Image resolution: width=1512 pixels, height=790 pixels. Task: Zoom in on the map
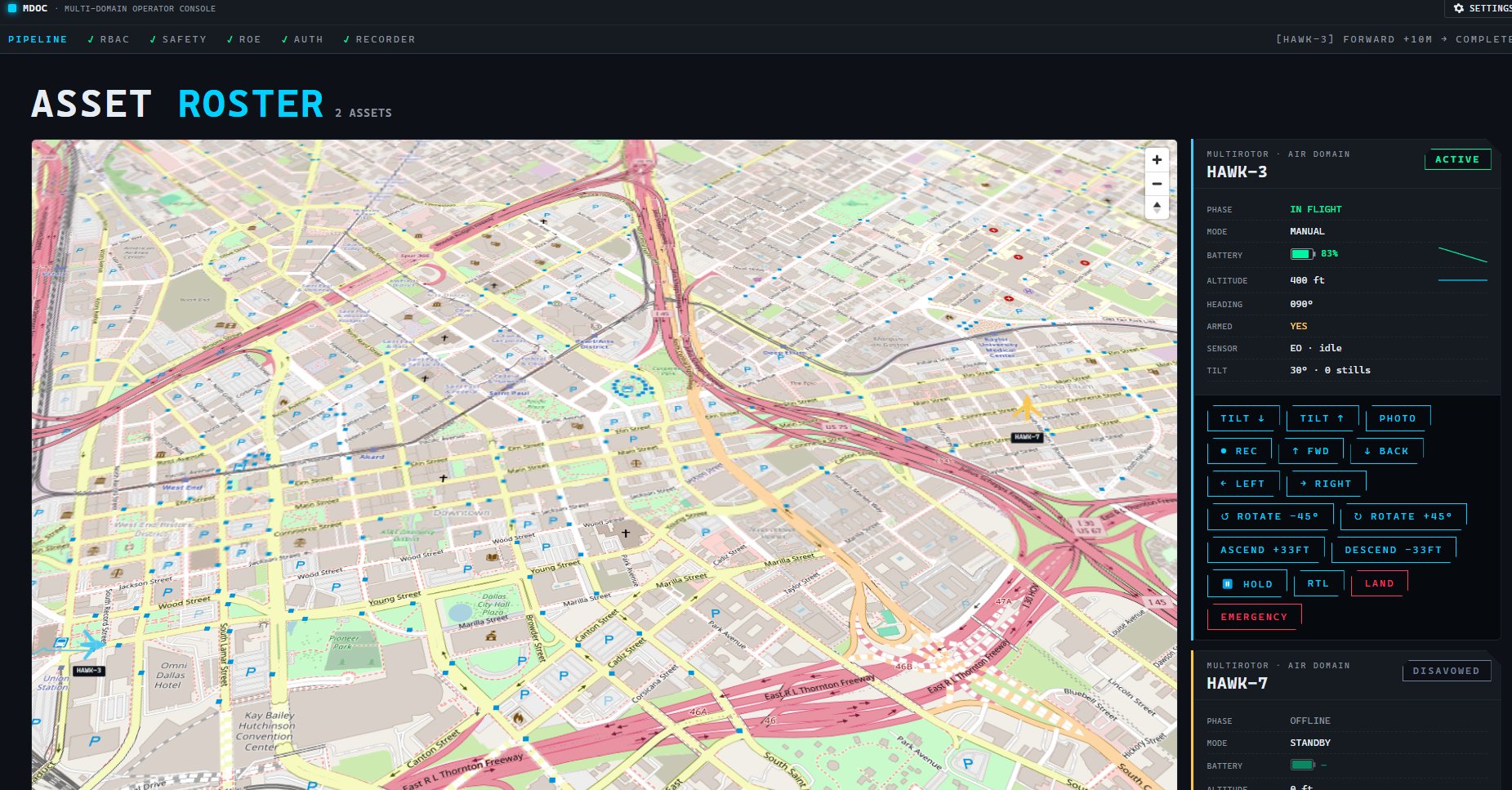click(x=1157, y=160)
